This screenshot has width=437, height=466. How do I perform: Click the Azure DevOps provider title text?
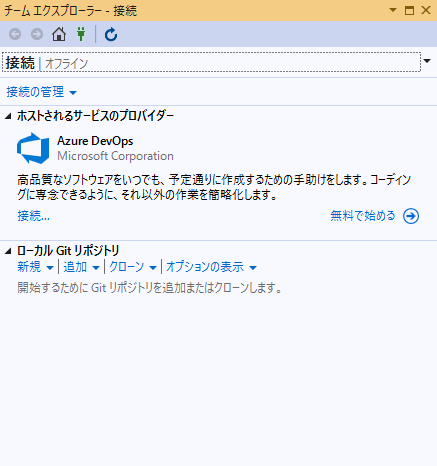95,141
